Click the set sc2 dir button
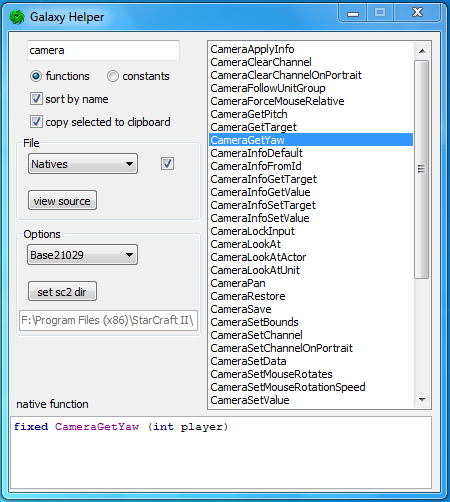This screenshot has width=450, height=502. pos(62,291)
